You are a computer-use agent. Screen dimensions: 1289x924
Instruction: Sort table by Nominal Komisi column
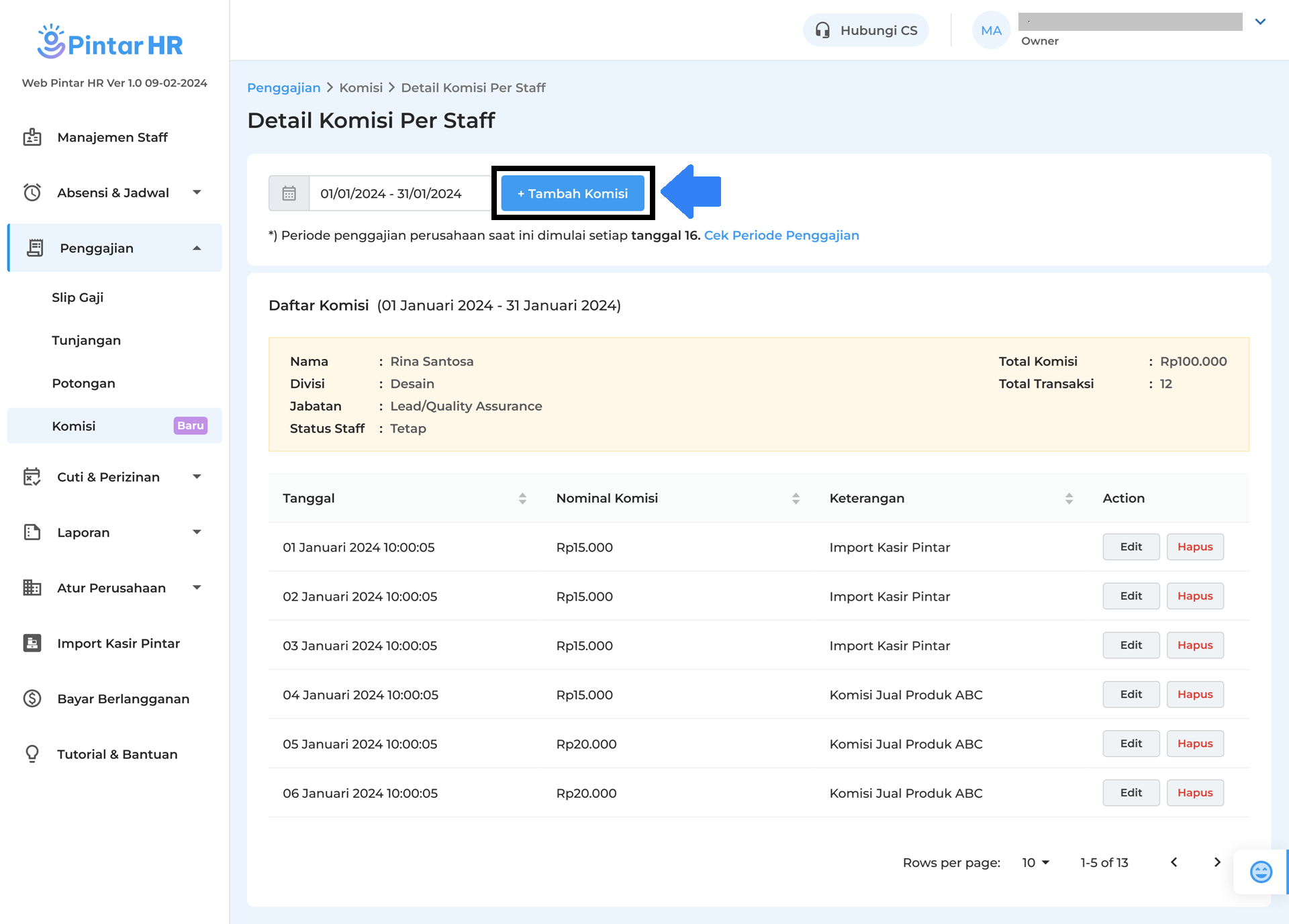796,498
